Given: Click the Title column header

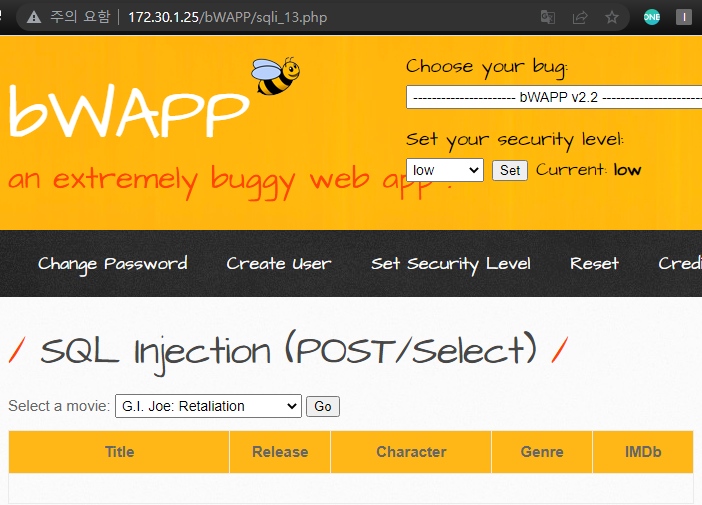Looking at the screenshot, I should click(119, 452).
